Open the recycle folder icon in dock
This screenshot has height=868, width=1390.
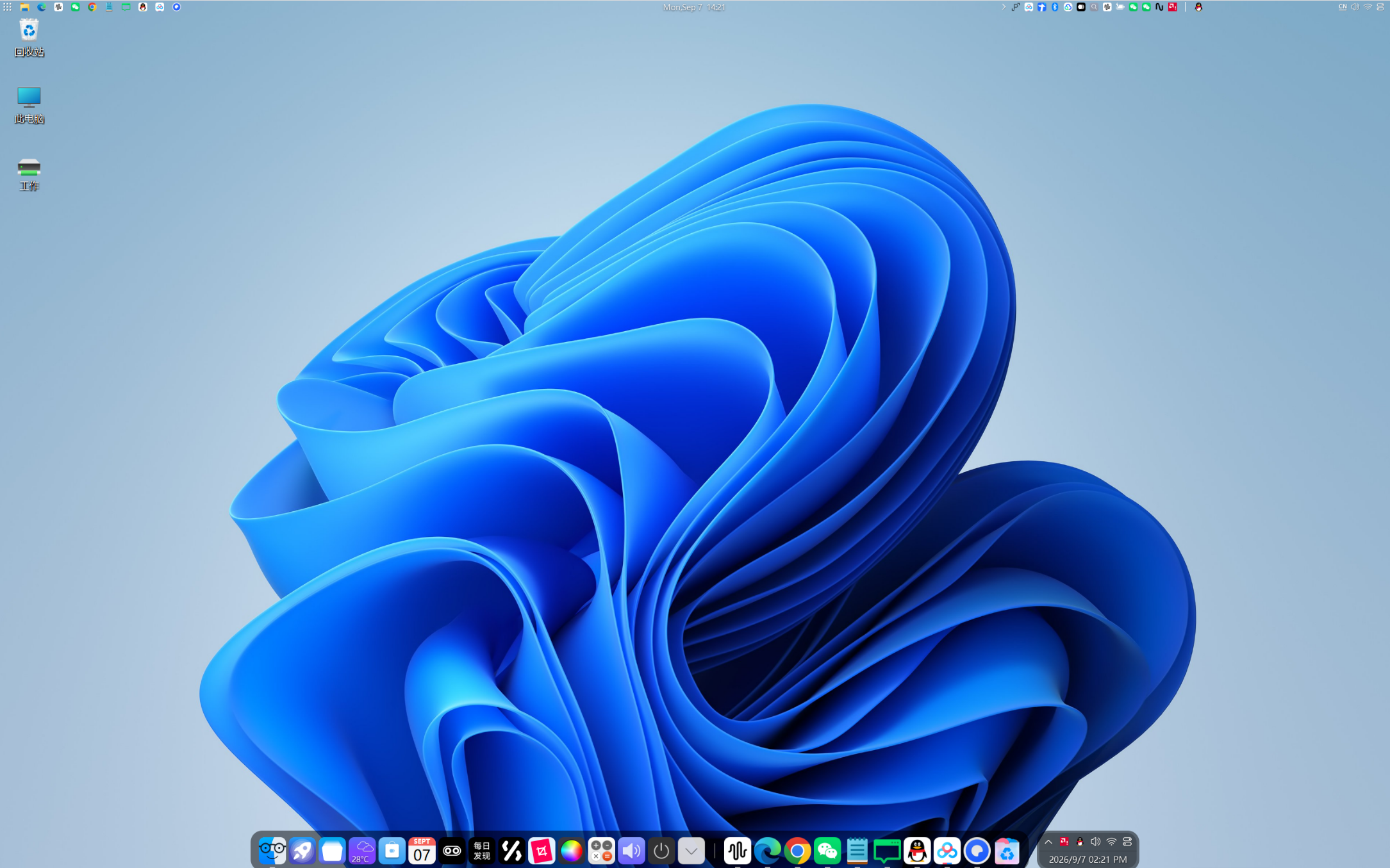point(1007,851)
